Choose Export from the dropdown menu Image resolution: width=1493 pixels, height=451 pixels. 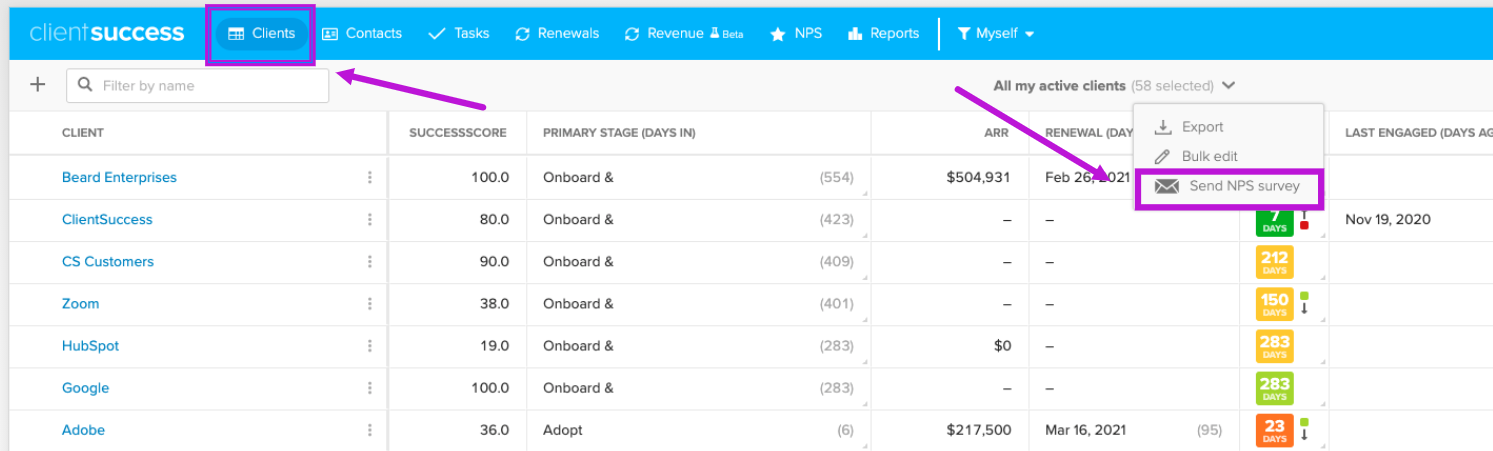point(1189,127)
